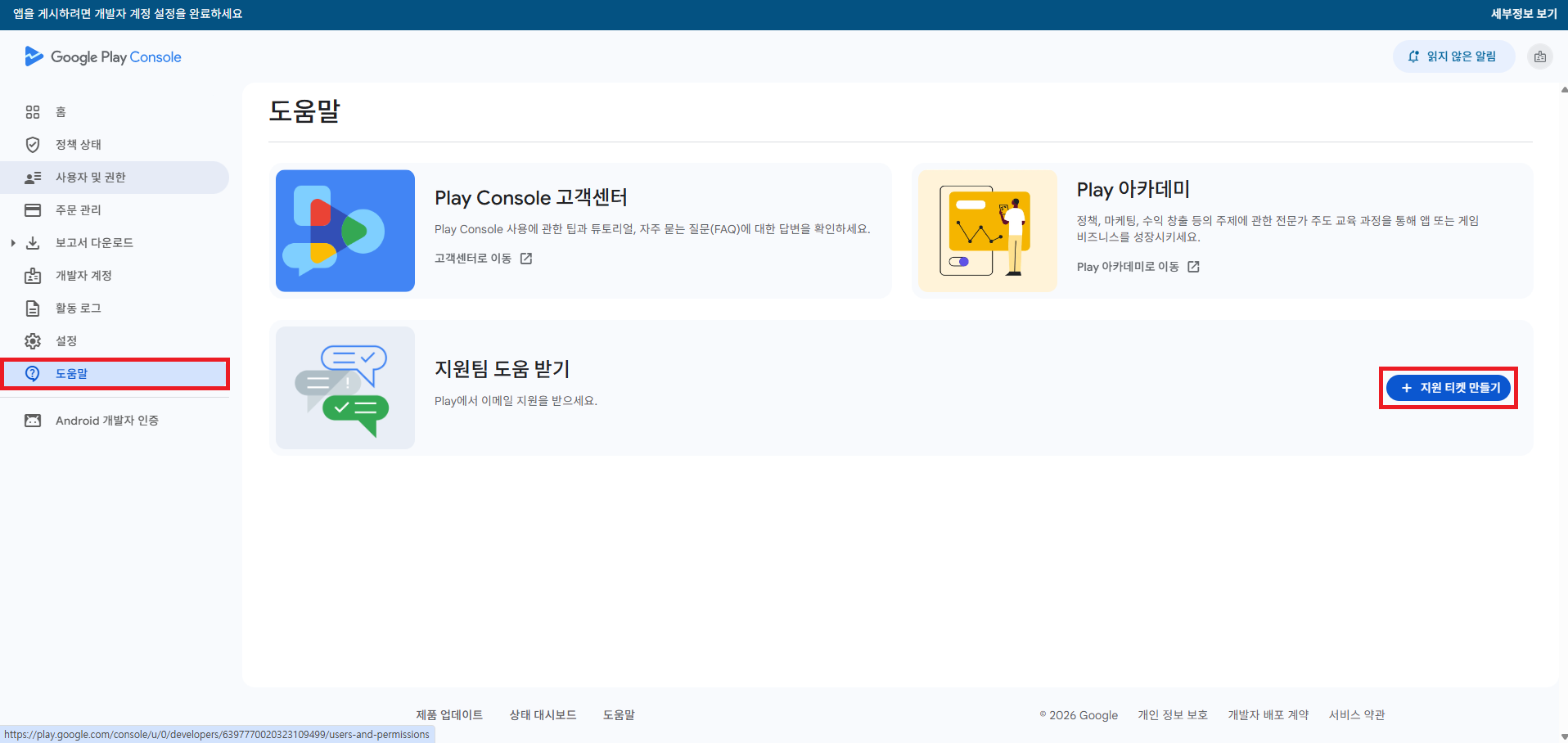This screenshot has height=743, width=1568.
Task: Click the scroll up arrow of page scrollbar
Action: pyautogui.click(x=1564, y=89)
